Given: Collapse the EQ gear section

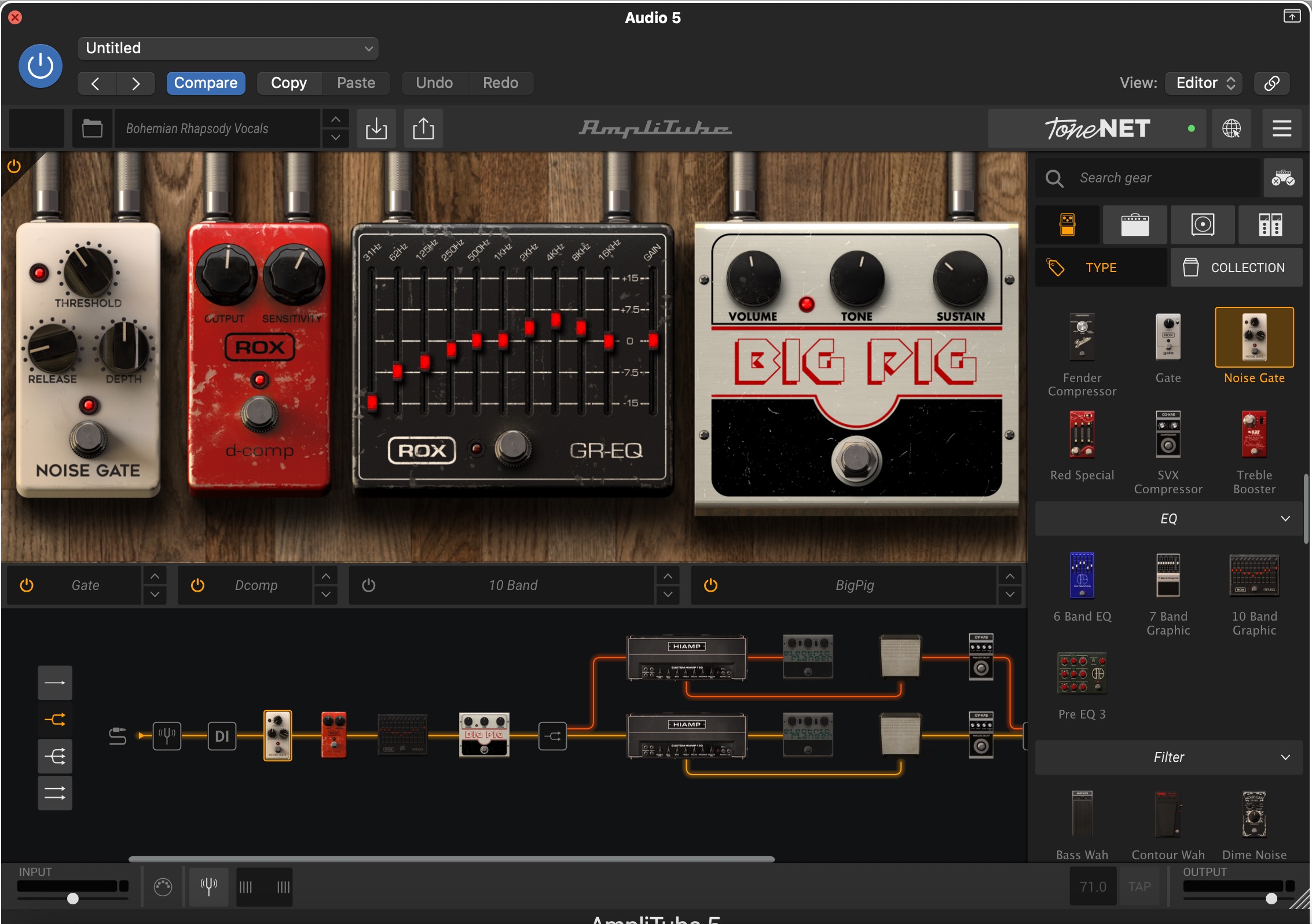Looking at the screenshot, I should tap(1168, 519).
